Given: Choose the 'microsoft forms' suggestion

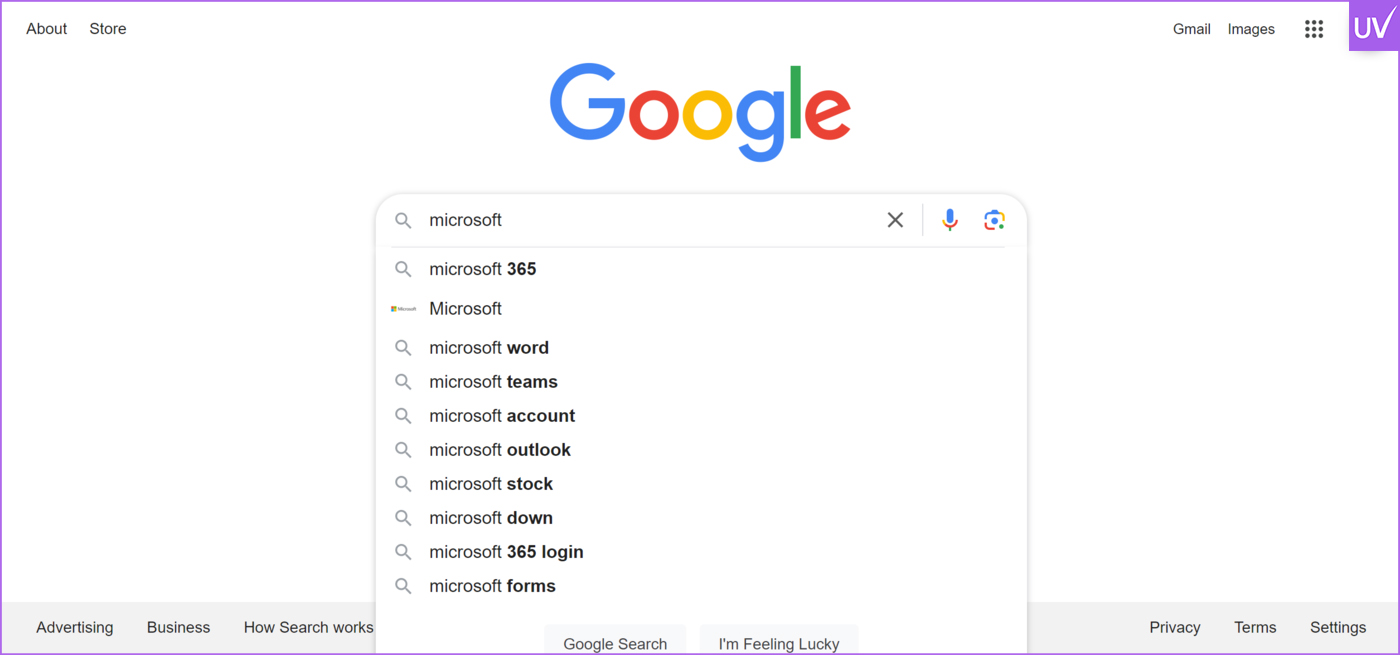Looking at the screenshot, I should pos(492,586).
